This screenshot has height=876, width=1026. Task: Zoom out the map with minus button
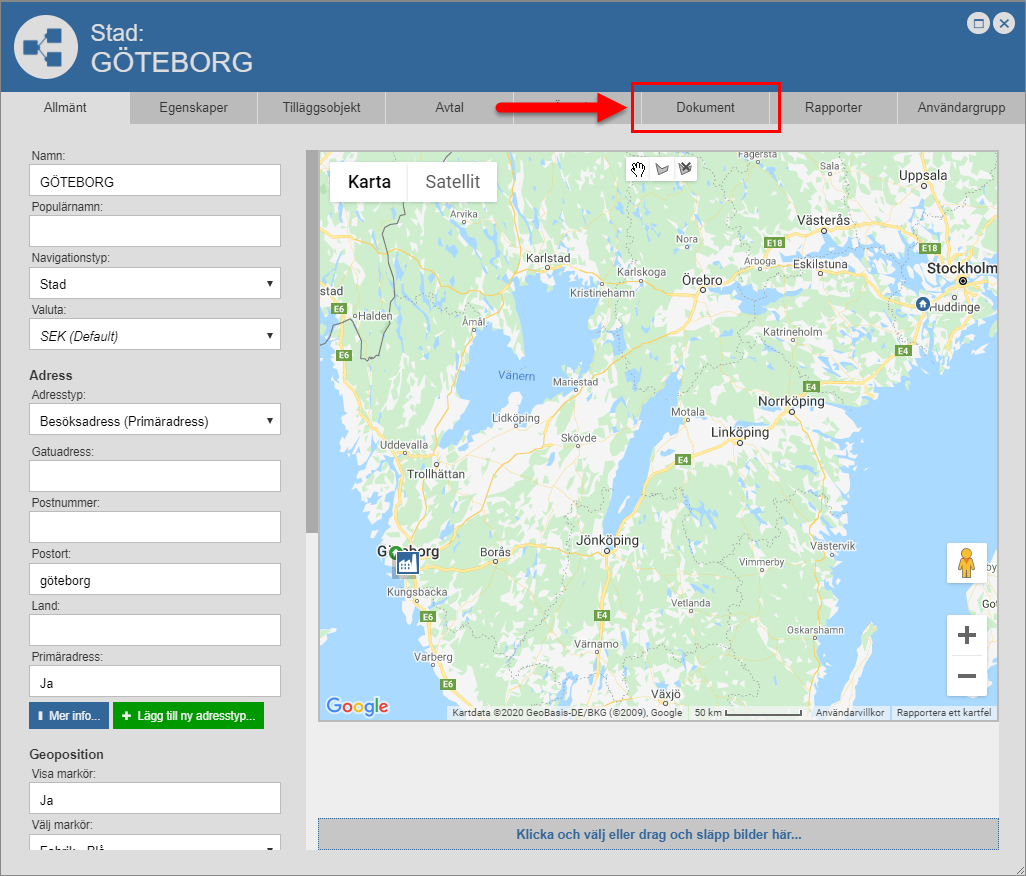tap(966, 676)
